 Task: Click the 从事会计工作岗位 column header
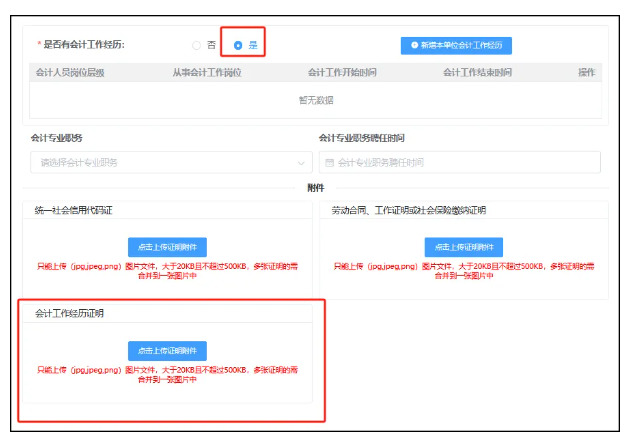(206, 72)
